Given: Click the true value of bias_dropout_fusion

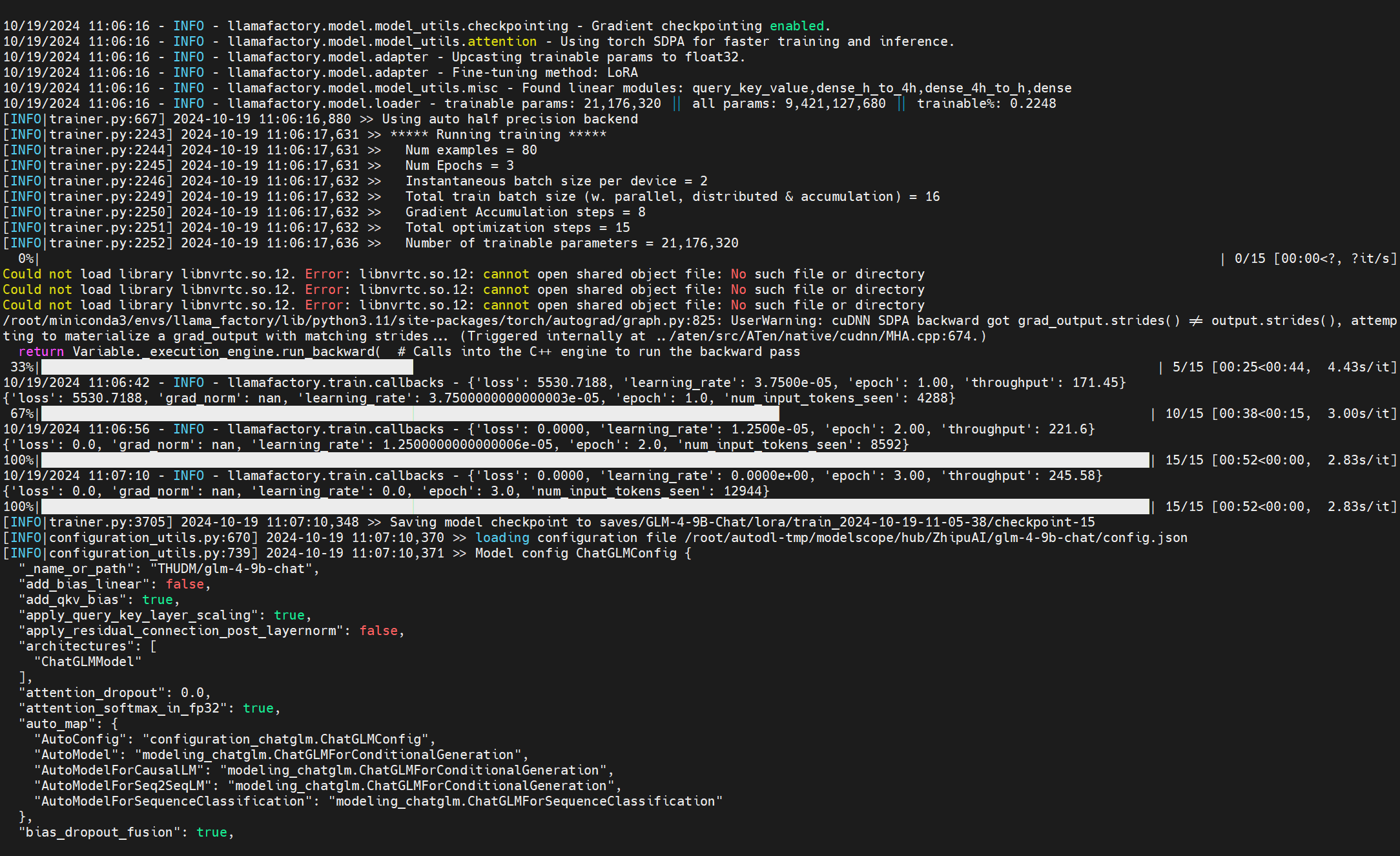Looking at the screenshot, I should click(212, 832).
